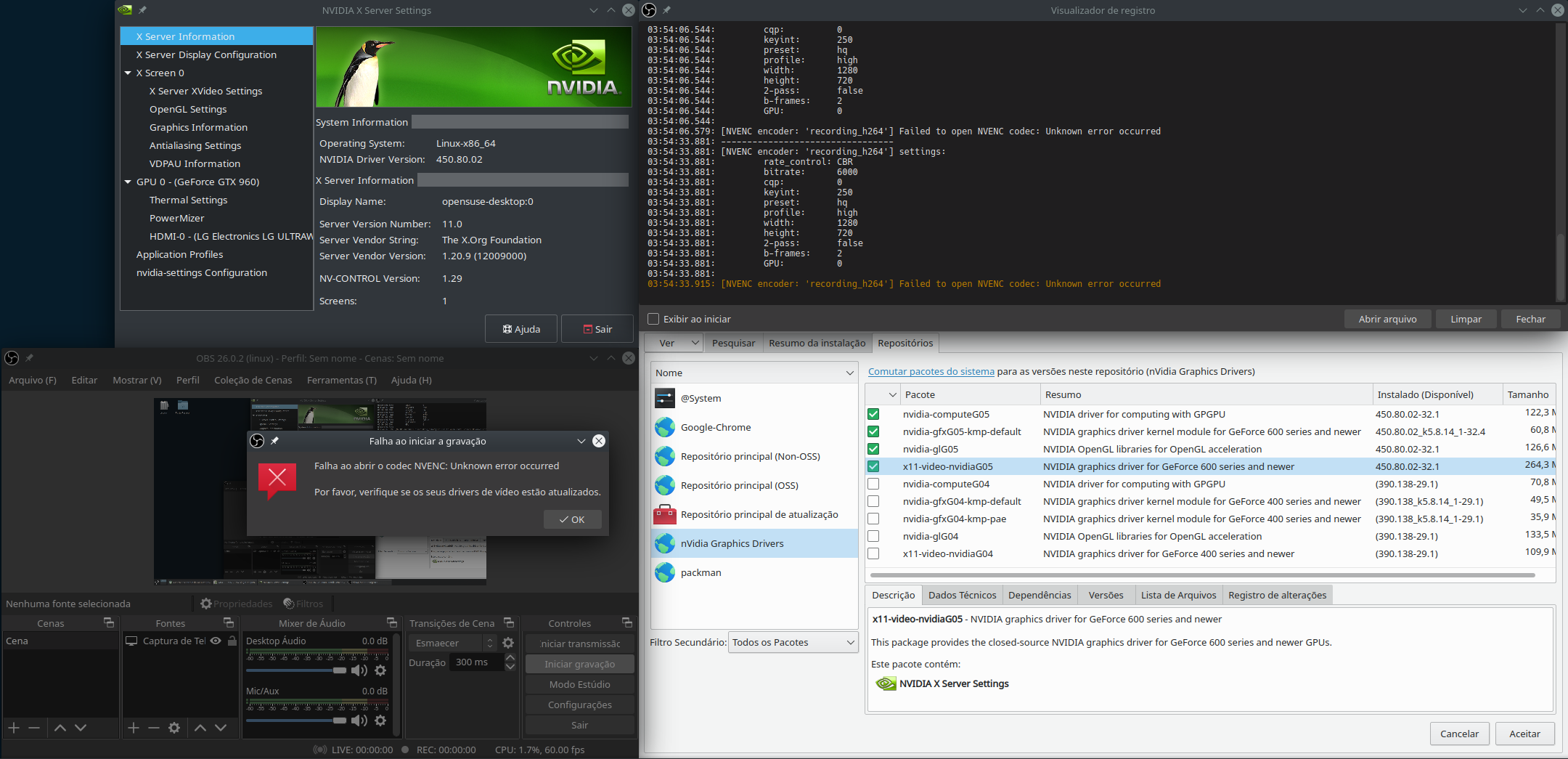Adjust Desktop Áudio volume slider

click(x=296, y=670)
